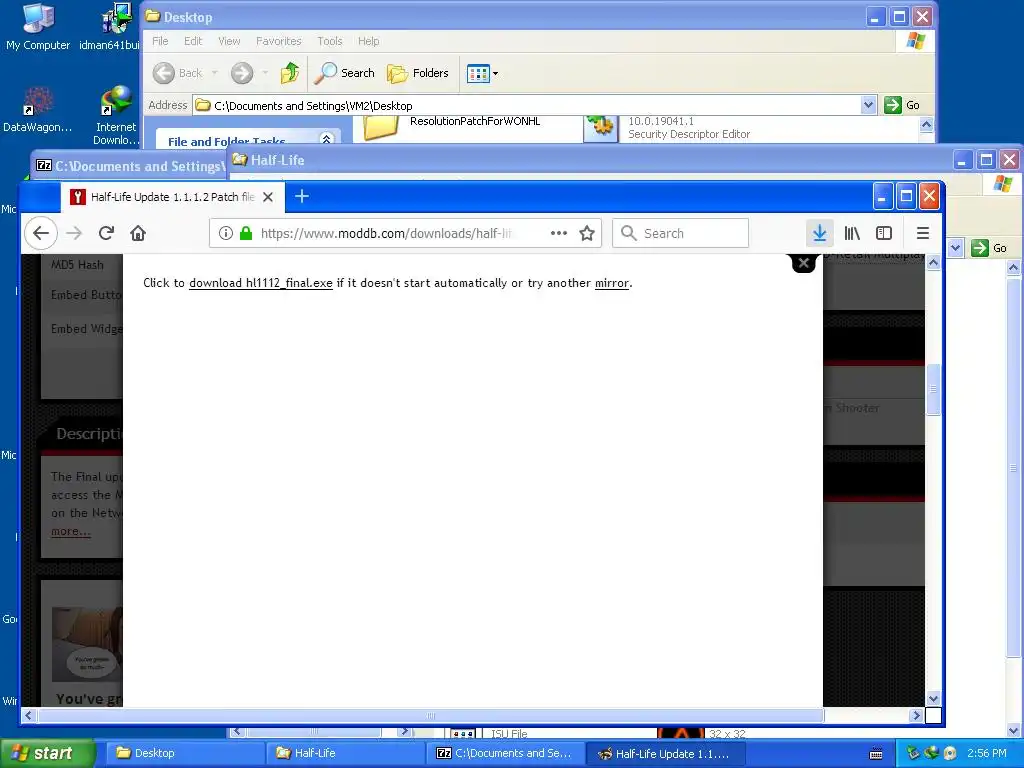Image resolution: width=1024 pixels, height=768 pixels.
Task: Open the Firefox home page
Action: [x=138, y=233]
